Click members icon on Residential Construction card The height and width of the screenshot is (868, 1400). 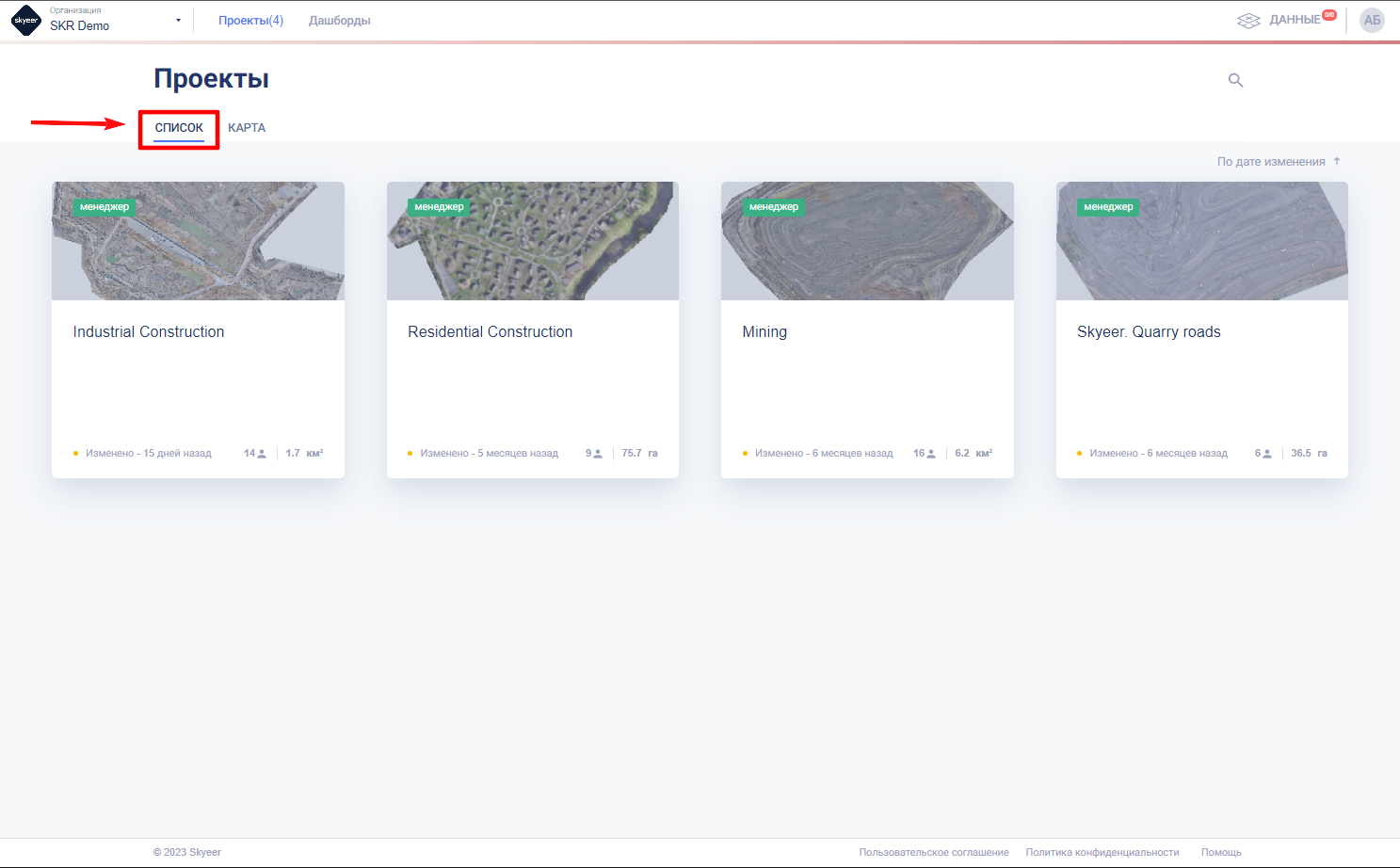[597, 454]
